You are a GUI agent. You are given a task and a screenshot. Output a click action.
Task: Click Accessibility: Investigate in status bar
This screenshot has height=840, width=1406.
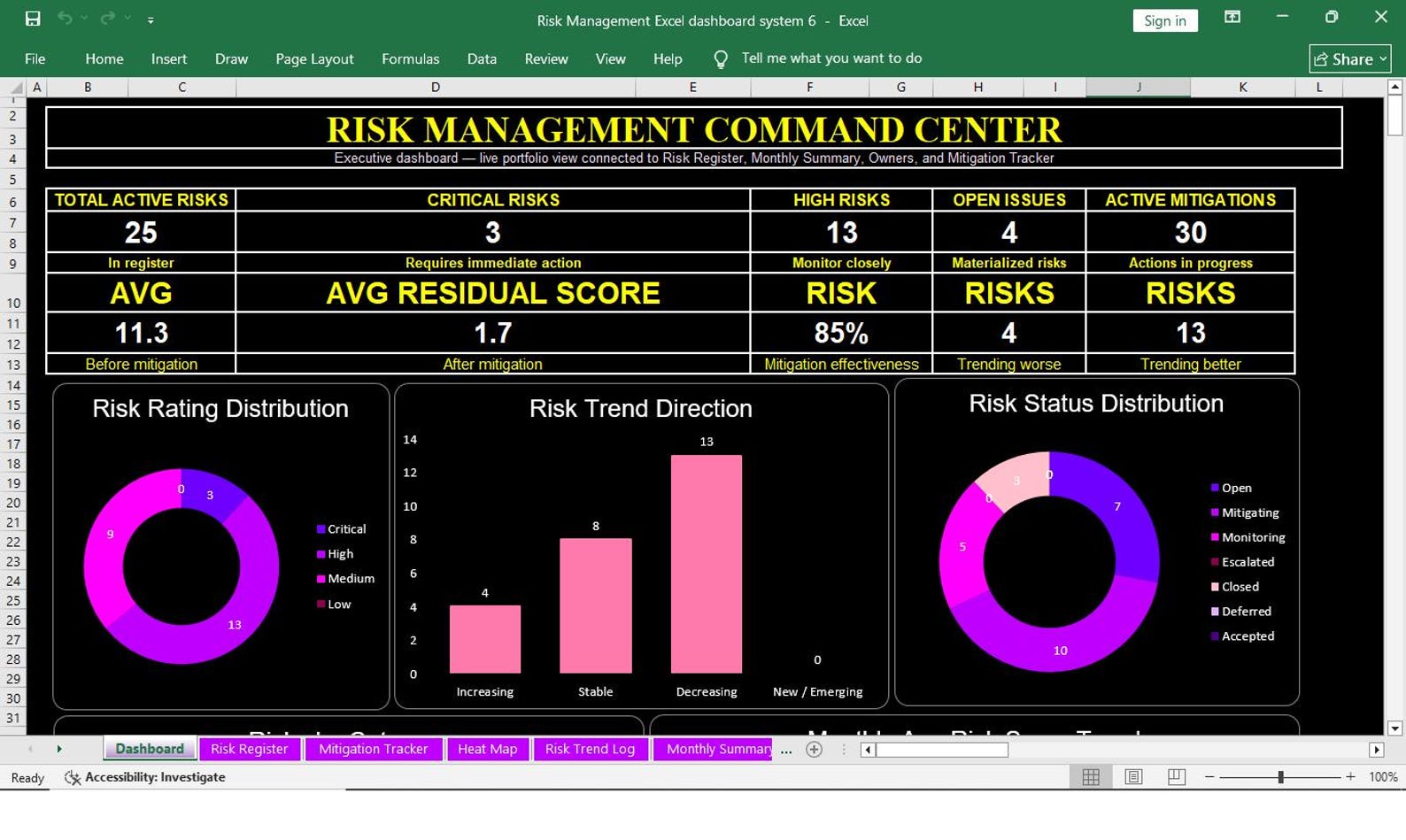click(155, 777)
